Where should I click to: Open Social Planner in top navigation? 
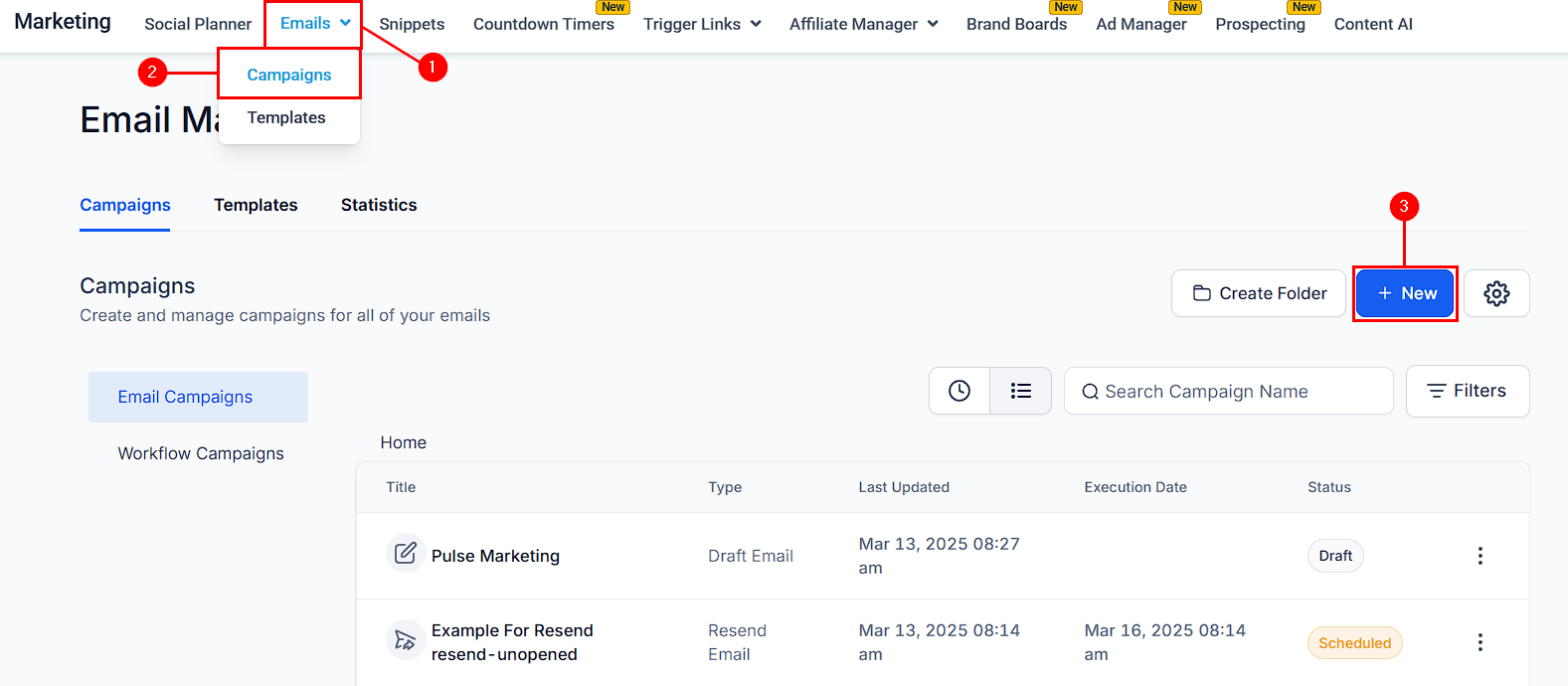pyautogui.click(x=198, y=24)
